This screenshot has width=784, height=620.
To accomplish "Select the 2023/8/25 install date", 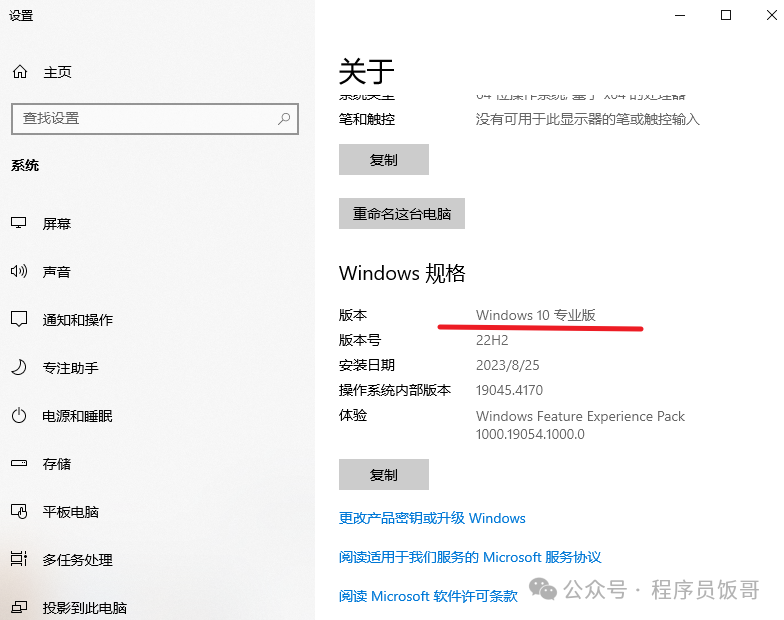I will tap(508, 365).
